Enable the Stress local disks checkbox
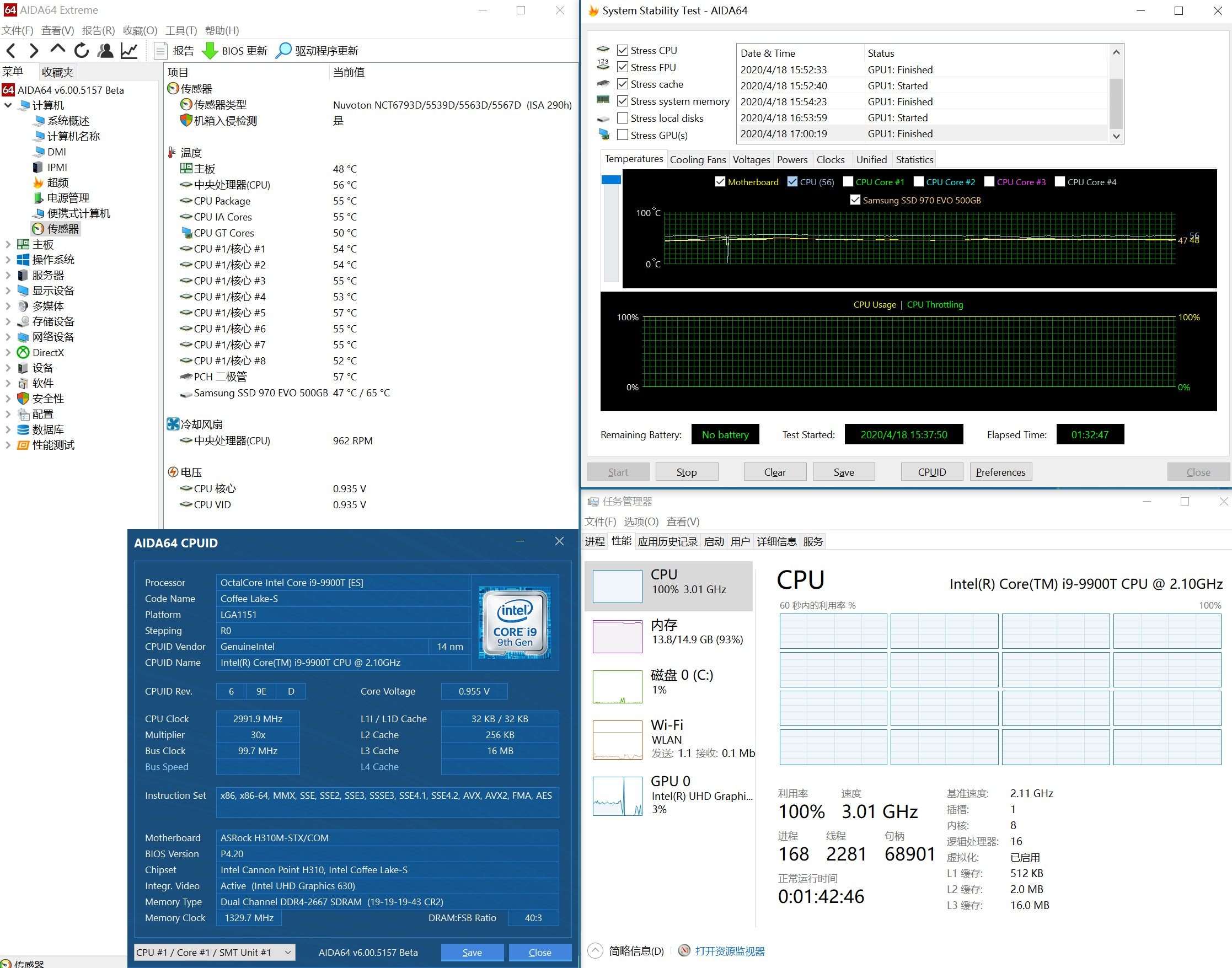Screen dimensions: 1232x968 click(622, 119)
